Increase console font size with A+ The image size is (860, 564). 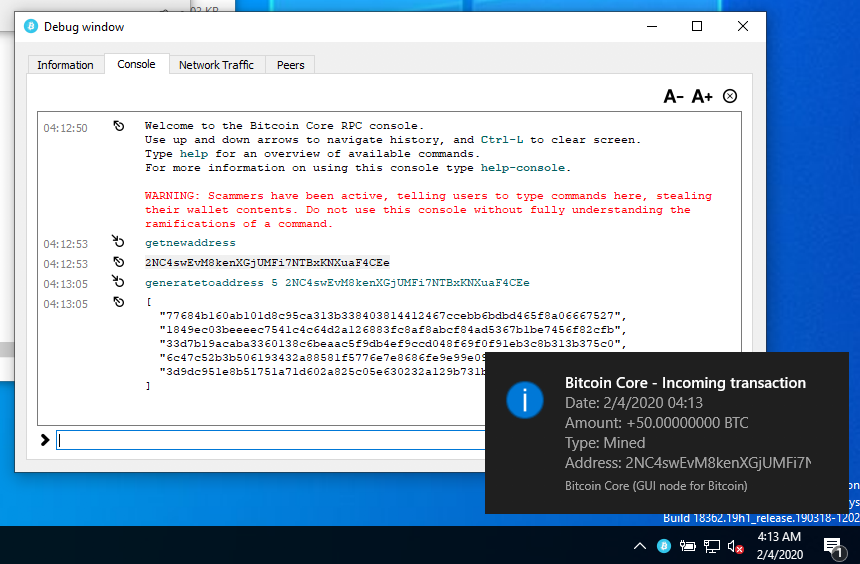tap(702, 97)
